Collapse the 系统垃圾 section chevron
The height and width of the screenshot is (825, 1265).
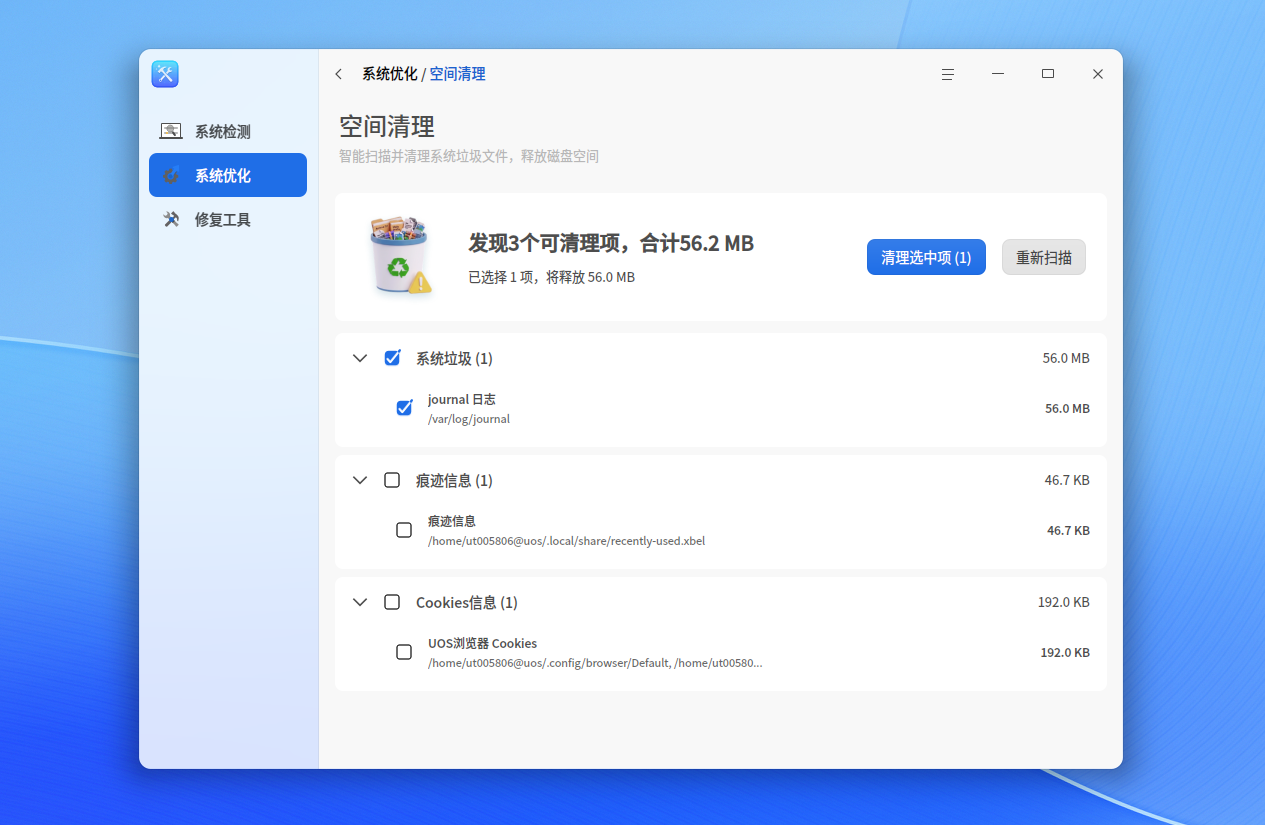(x=360, y=358)
